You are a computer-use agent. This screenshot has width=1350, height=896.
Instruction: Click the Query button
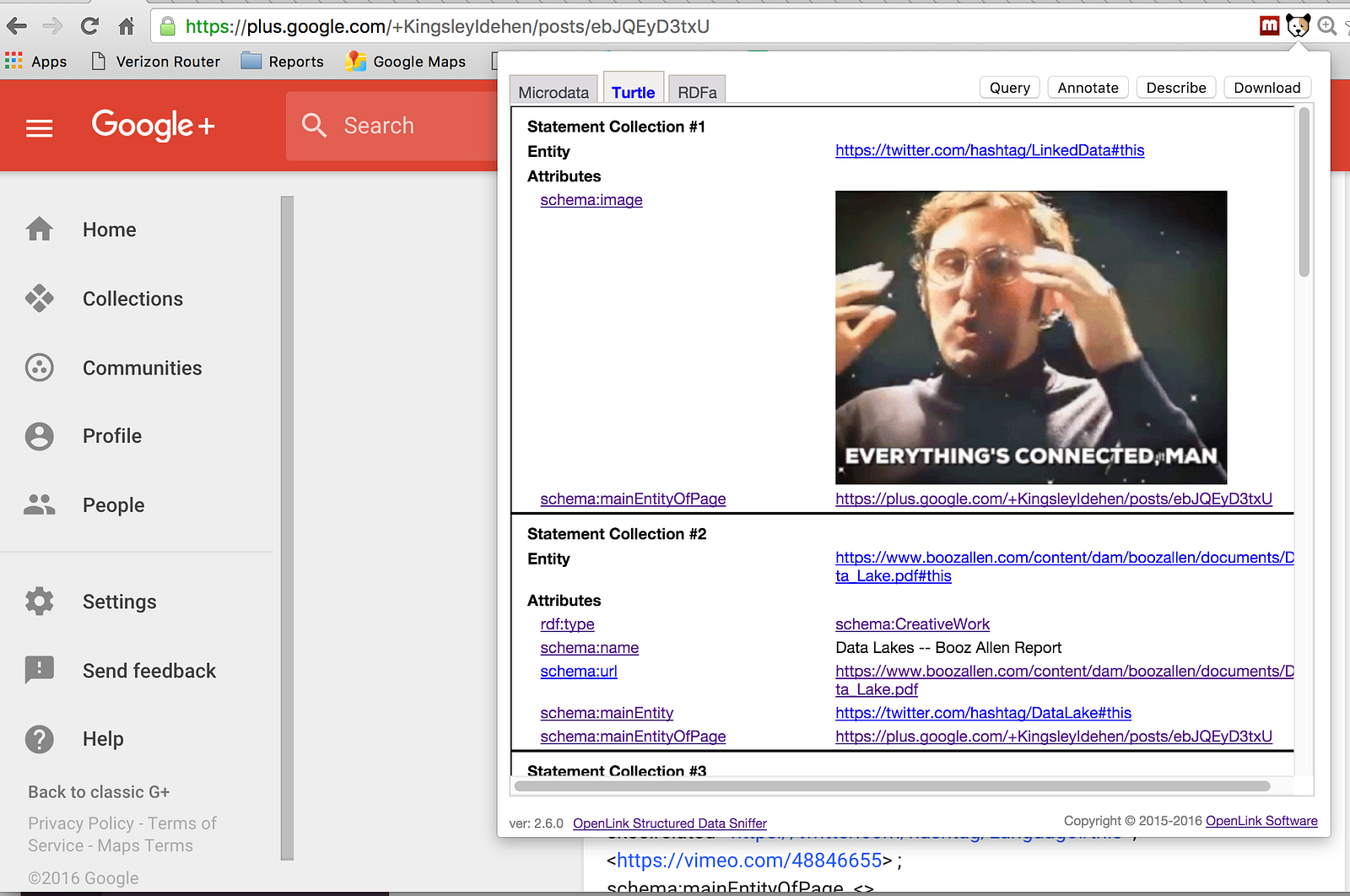1010,88
